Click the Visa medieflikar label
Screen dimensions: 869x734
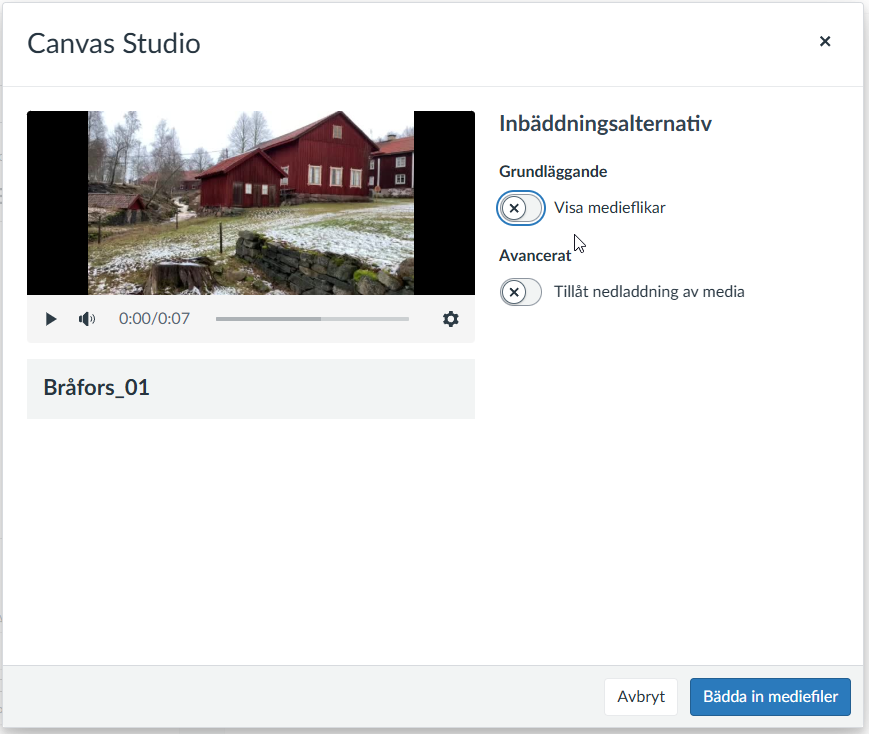pos(610,207)
